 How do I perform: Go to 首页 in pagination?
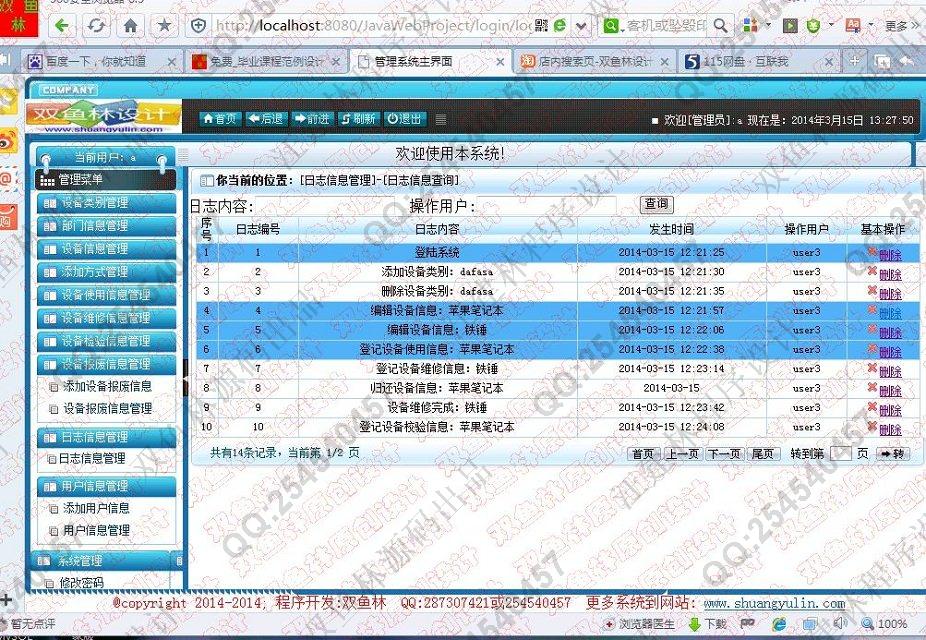click(x=643, y=453)
